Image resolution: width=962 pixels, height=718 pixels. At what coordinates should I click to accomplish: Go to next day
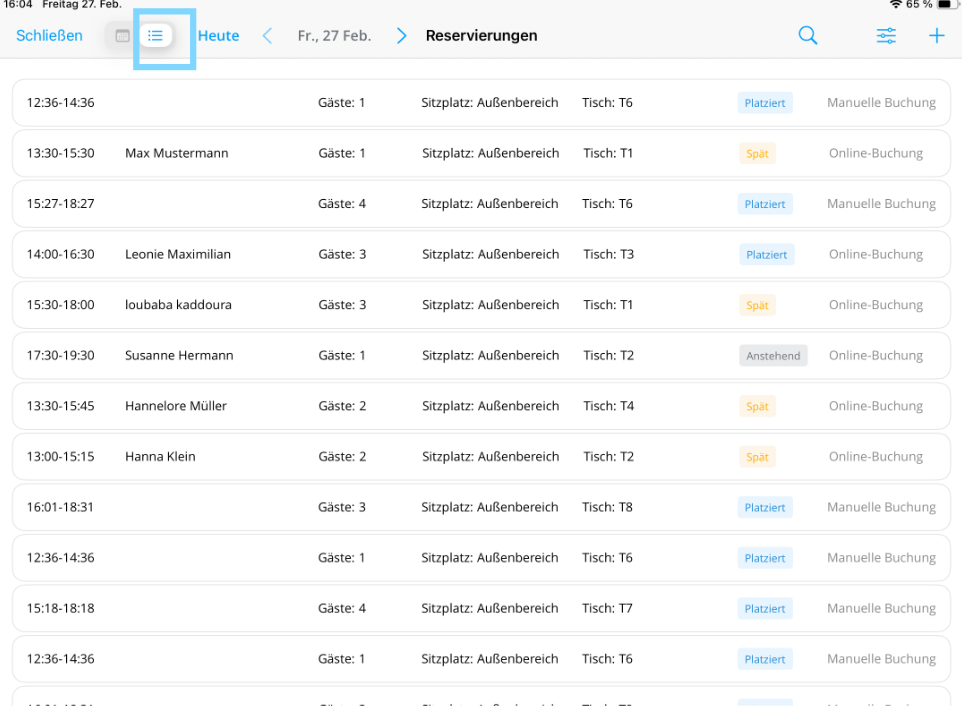(x=401, y=36)
